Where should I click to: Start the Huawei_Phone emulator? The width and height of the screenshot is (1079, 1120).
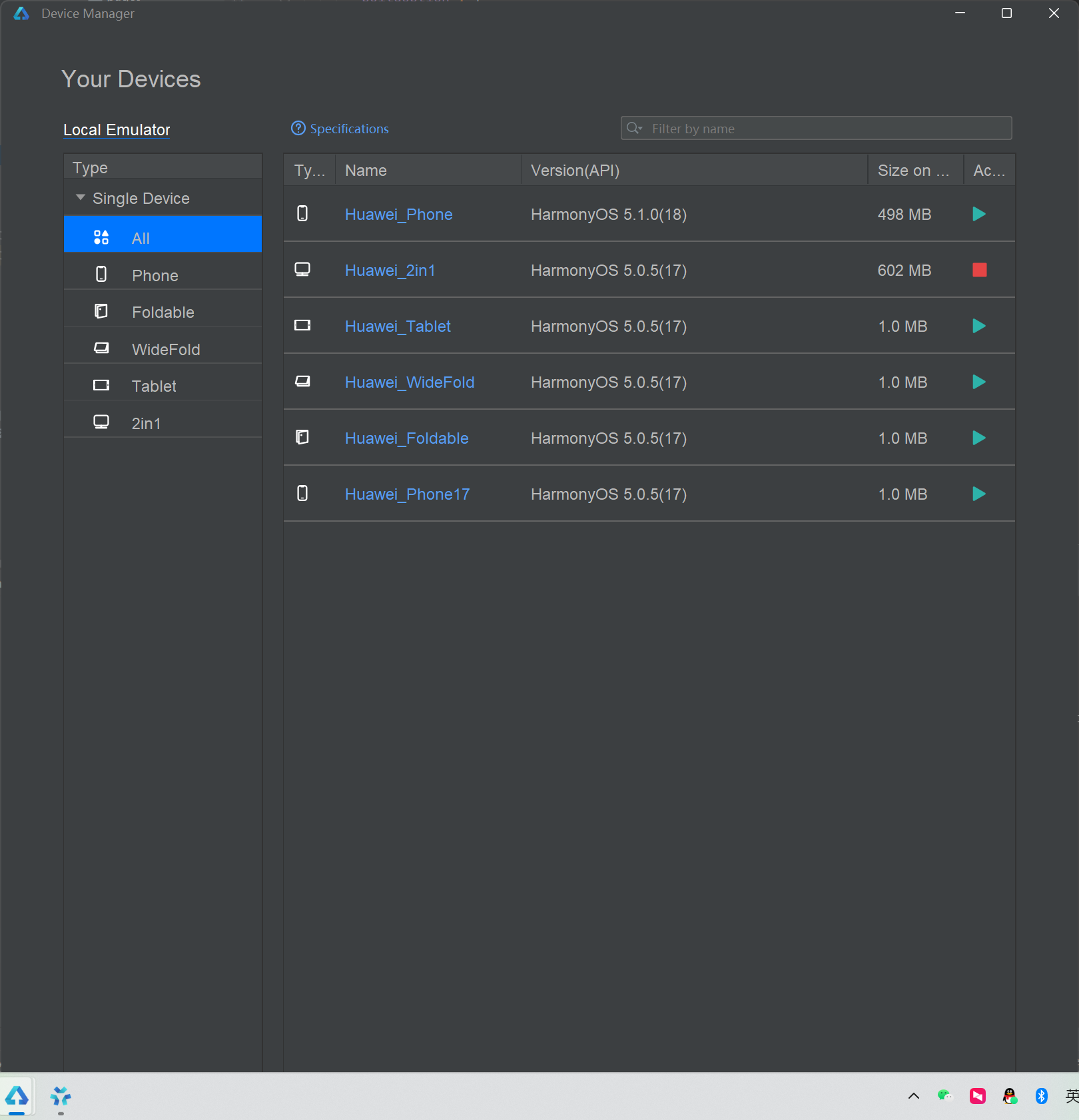point(978,214)
